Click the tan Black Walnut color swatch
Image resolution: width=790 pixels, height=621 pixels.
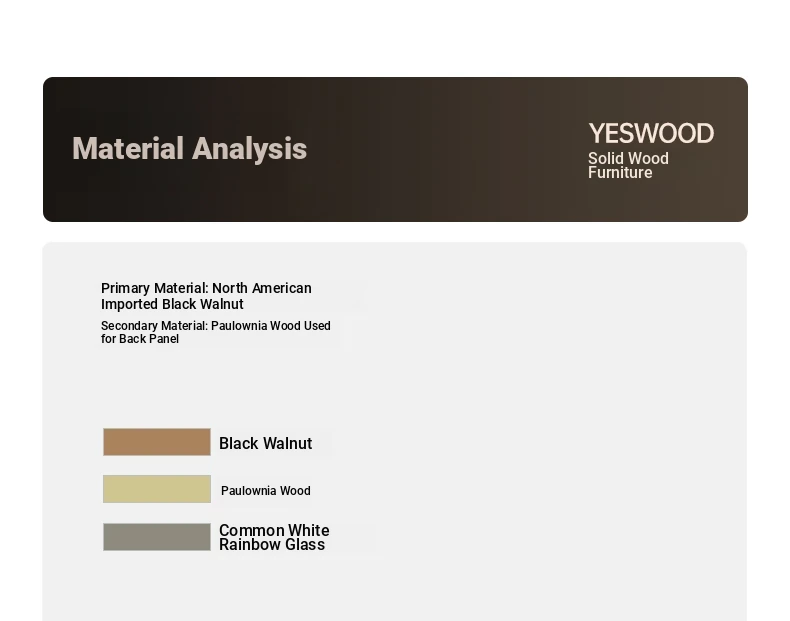point(157,442)
